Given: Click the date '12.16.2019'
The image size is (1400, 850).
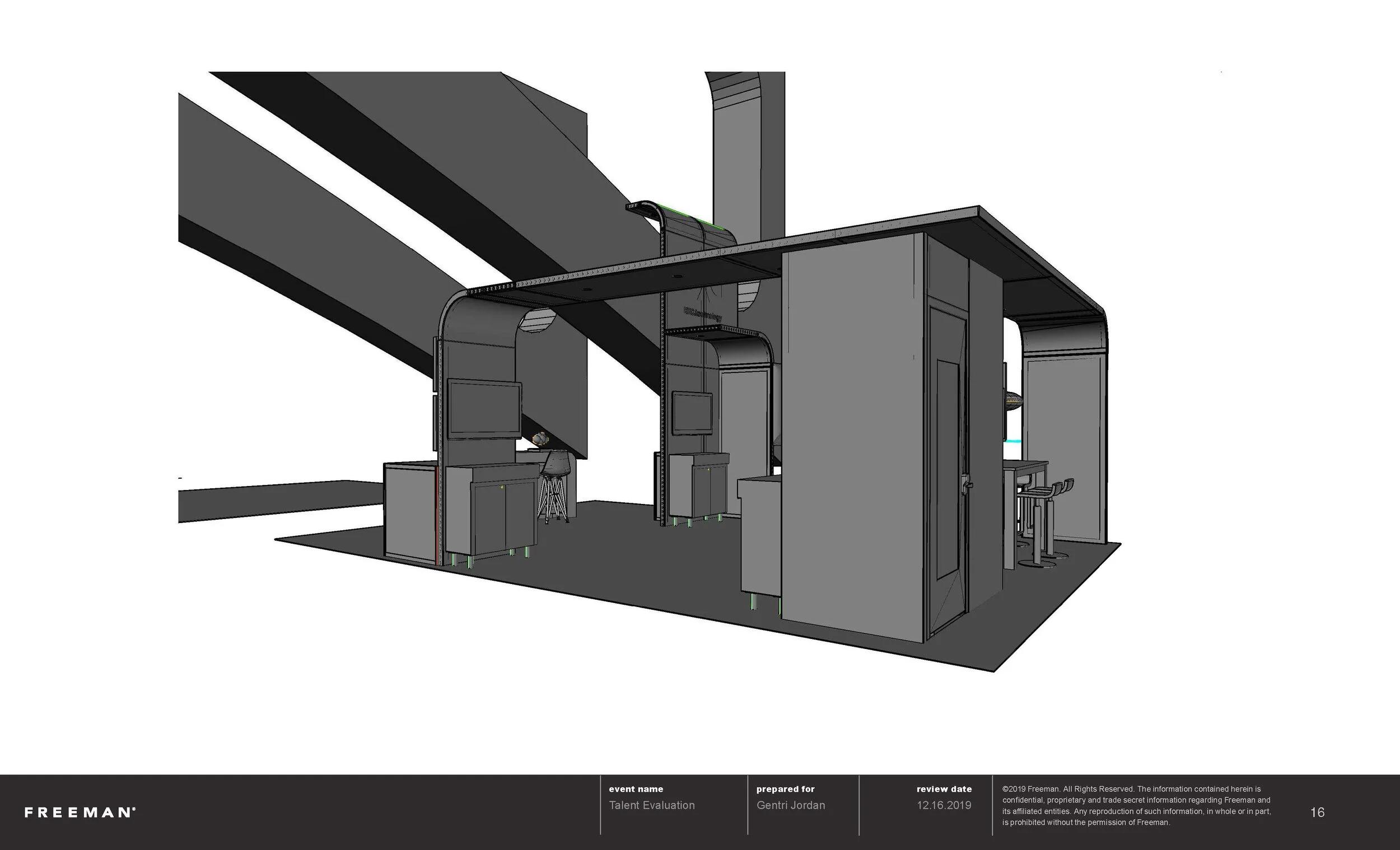Looking at the screenshot, I should 944,805.
